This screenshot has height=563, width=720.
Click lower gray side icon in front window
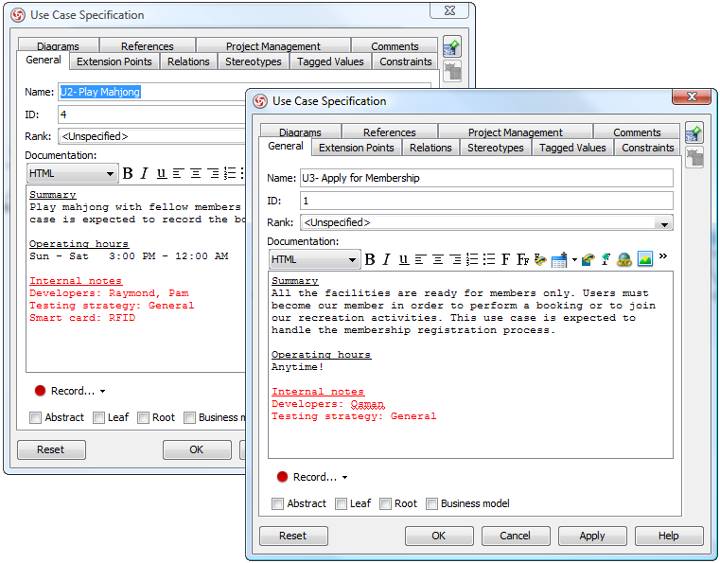(x=695, y=158)
